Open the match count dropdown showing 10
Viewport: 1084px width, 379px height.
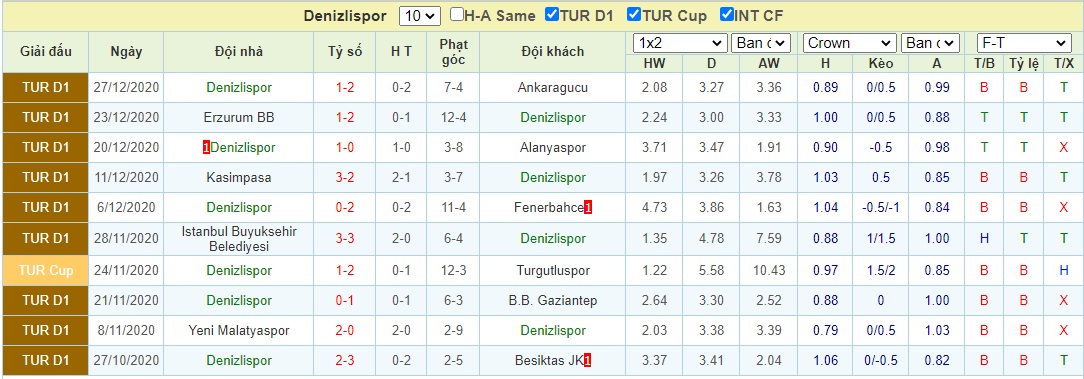pos(420,16)
